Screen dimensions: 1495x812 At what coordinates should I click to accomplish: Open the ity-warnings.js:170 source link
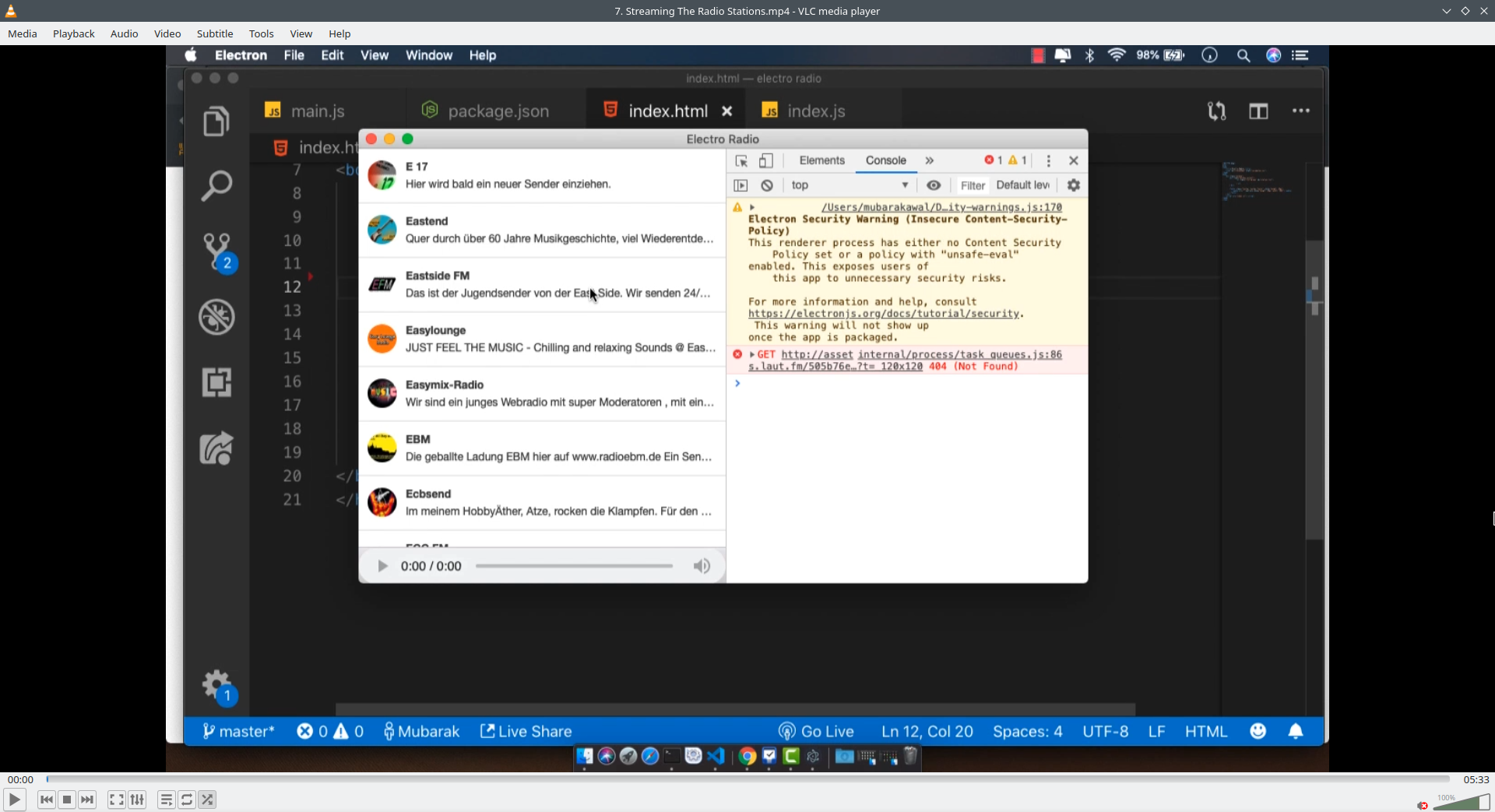click(x=941, y=207)
